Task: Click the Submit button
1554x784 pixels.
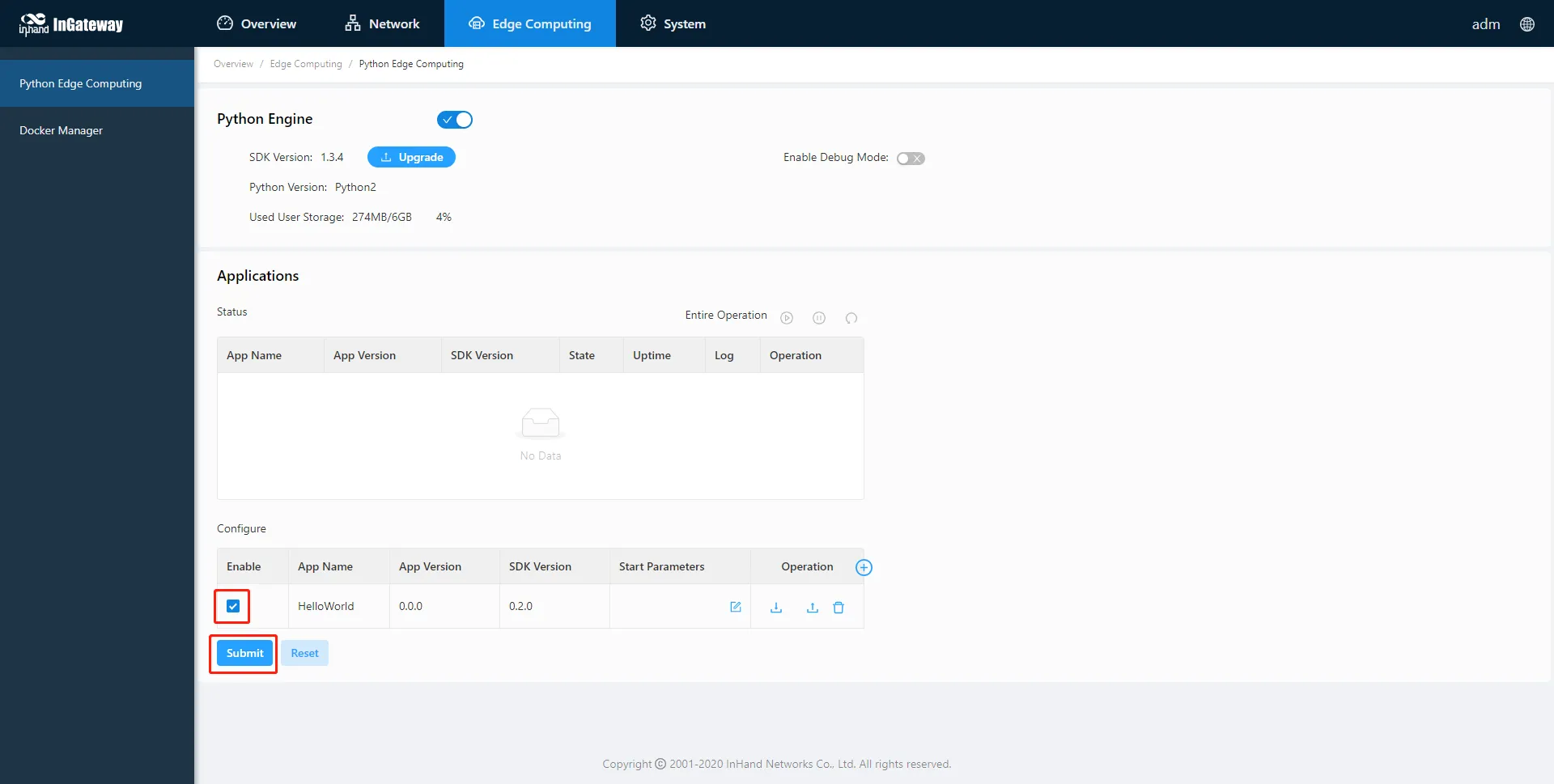Action: click(244, 653)
